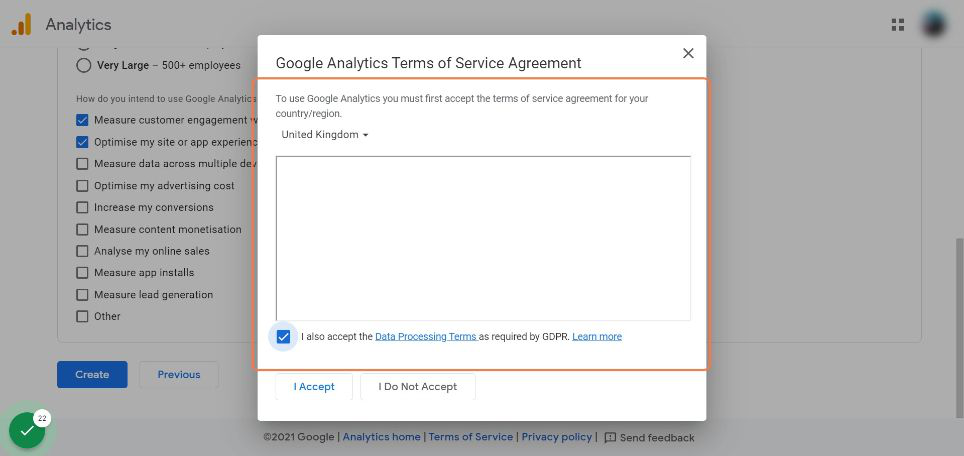Click inside the terms of service text area
This screenshot has height=456, width=964.
[x=483, y=238]
